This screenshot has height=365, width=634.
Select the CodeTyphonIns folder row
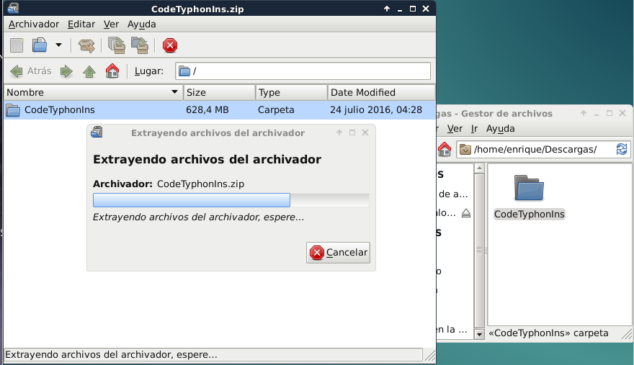pos(220,110)
